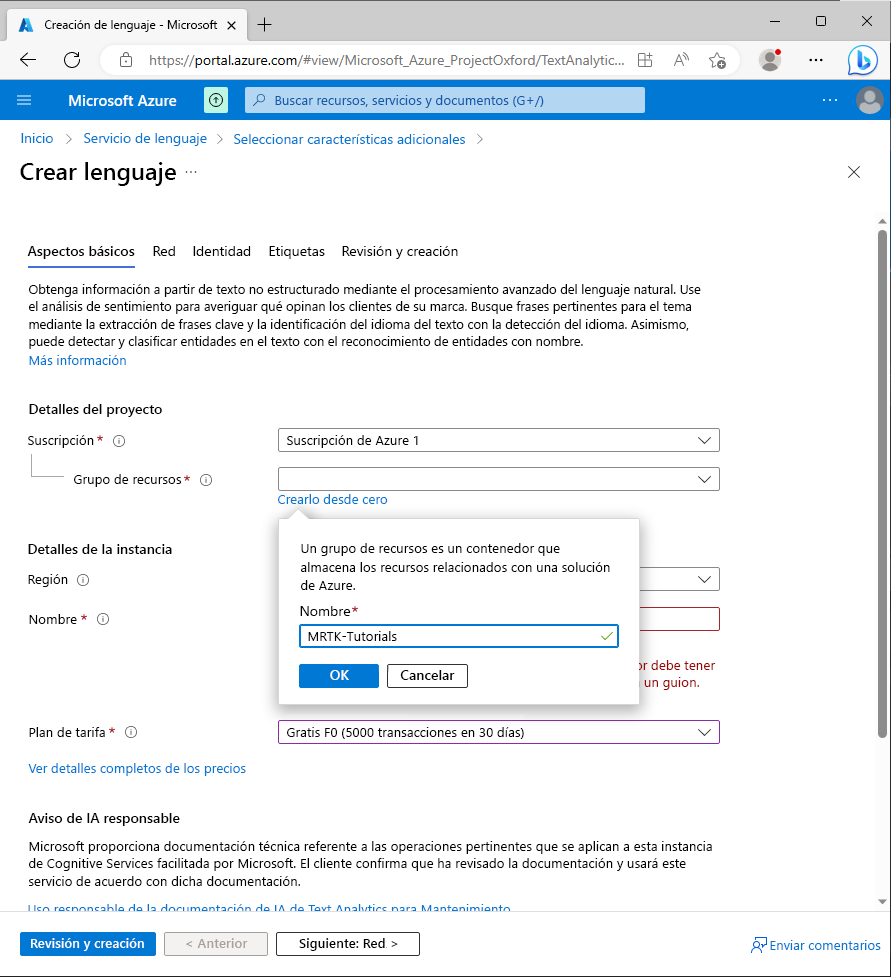Switch to the Identidad tab
The width and height of the screenshot is (891, 977).
[221, 252]
